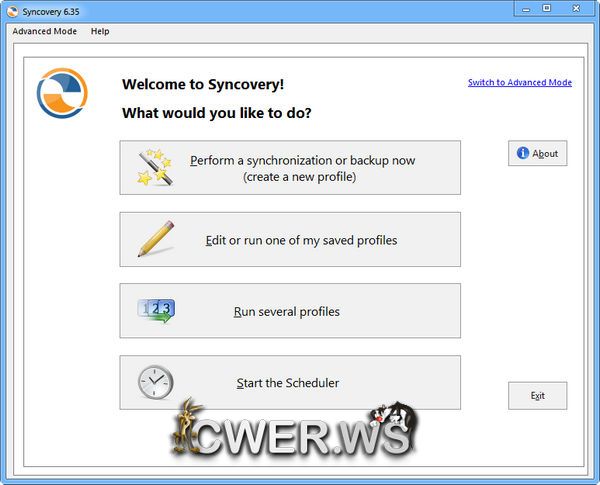Maximize the Syncovery window
Image resolution: width=600 pixels, height=485 pixels.
546,8
